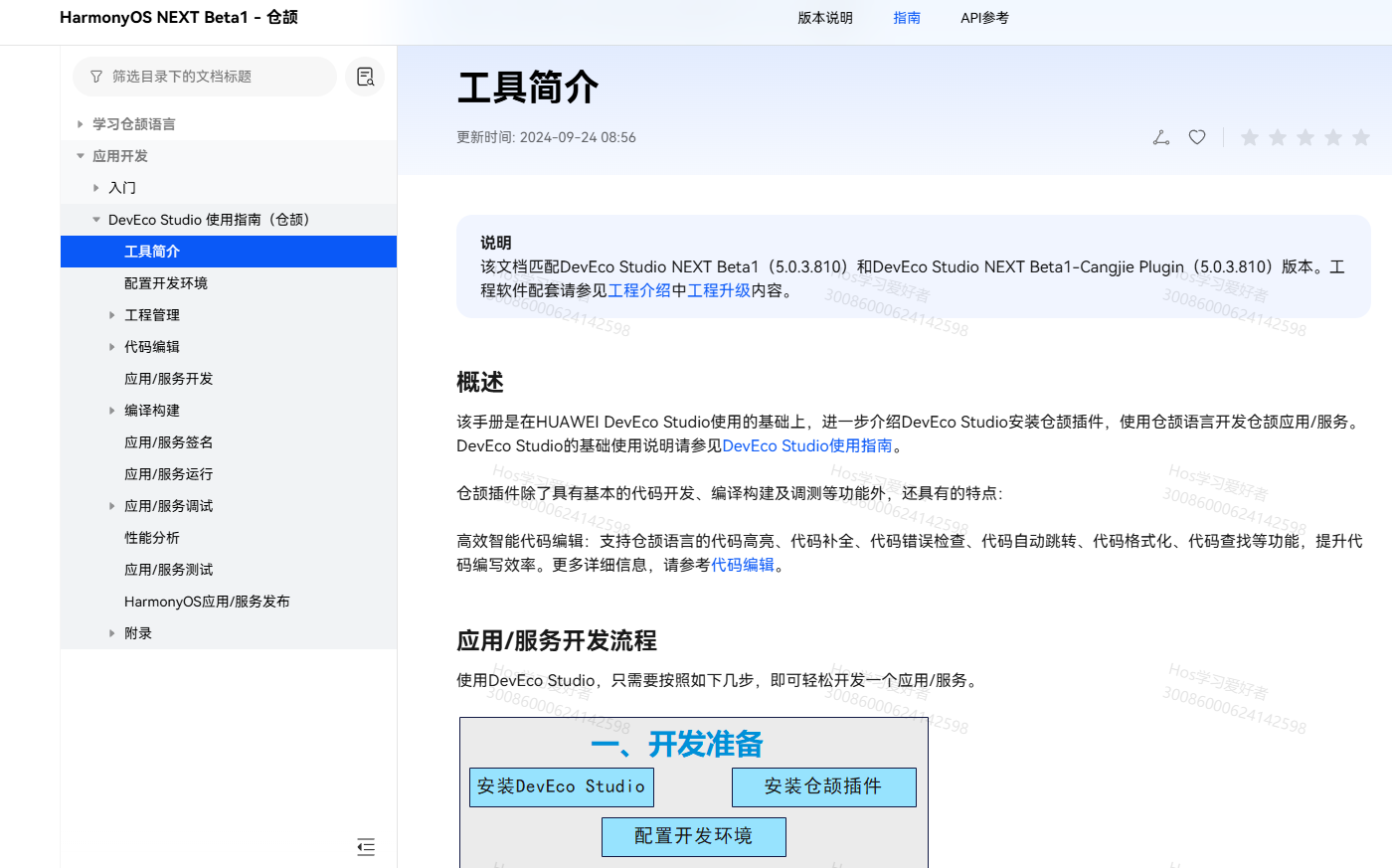Open 应用/服务开发 in the sidebar

pyautogui.click(x=169, y=379)
